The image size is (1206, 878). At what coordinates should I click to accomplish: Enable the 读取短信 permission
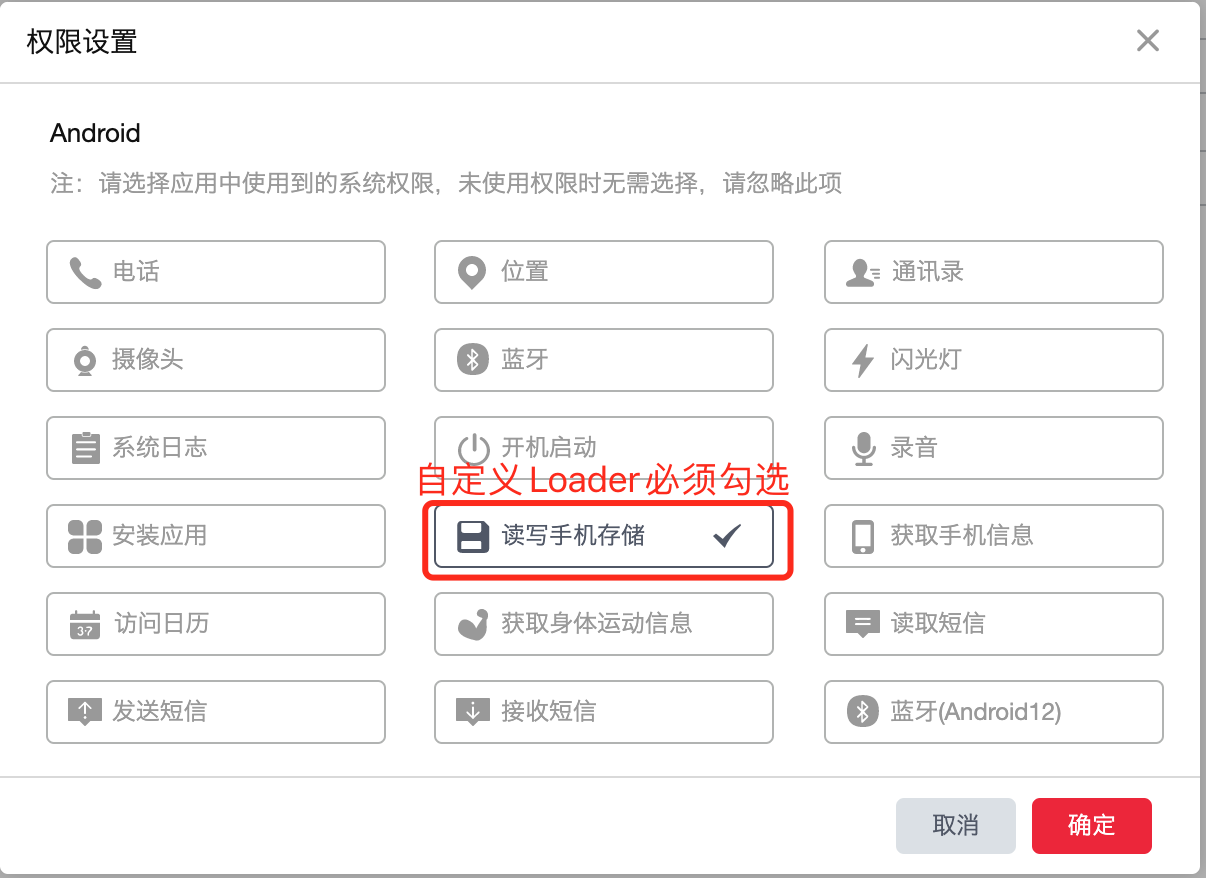[993, 624]
